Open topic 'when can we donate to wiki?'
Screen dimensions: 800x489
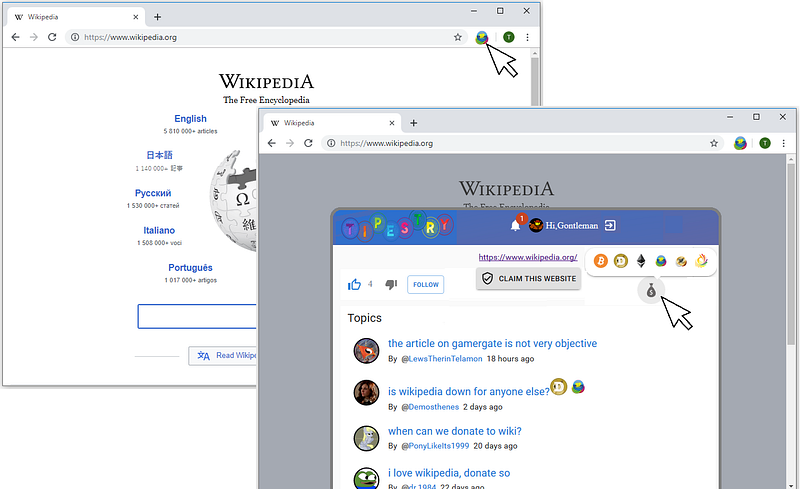point(455,431)
